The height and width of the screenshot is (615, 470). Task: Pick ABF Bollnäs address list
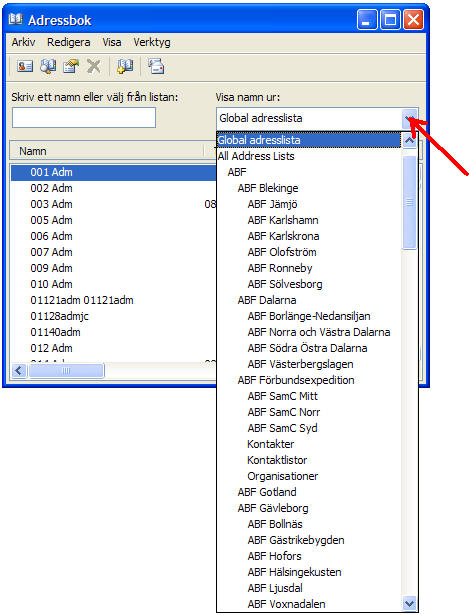pos(309,524)
